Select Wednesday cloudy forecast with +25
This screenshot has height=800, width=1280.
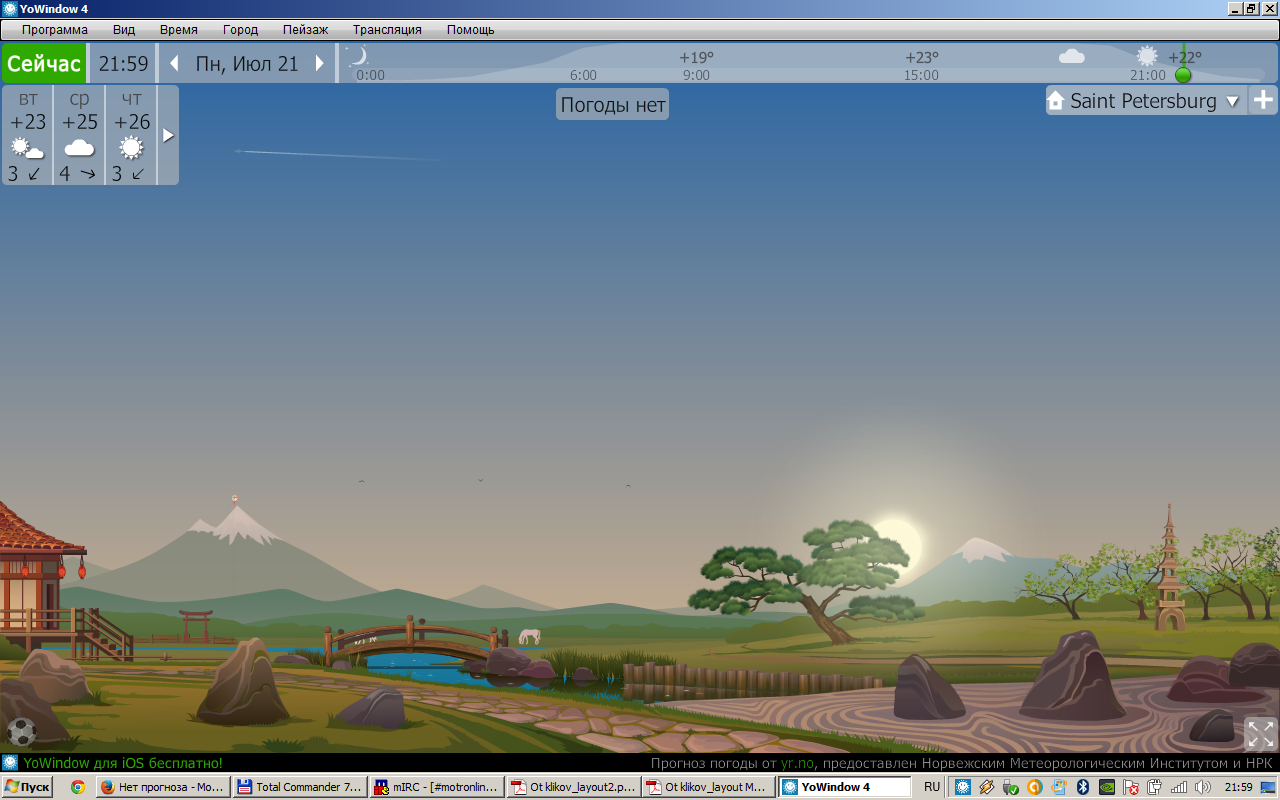coord(80,135)
